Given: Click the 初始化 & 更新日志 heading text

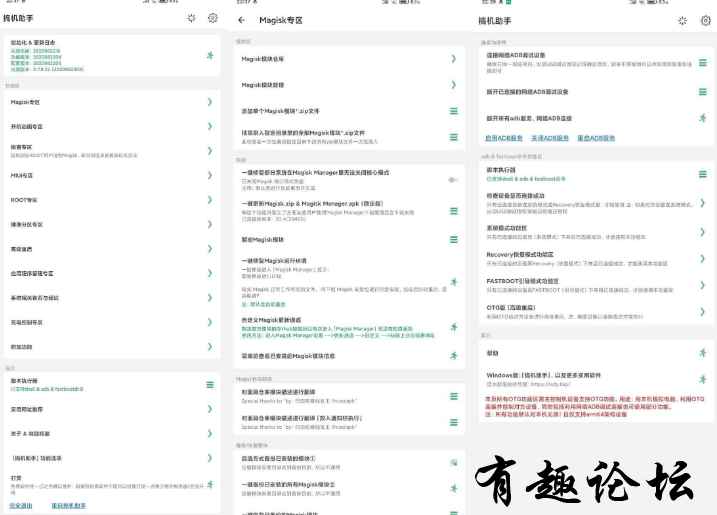Looking at the screenshot, I should point(33,42).
